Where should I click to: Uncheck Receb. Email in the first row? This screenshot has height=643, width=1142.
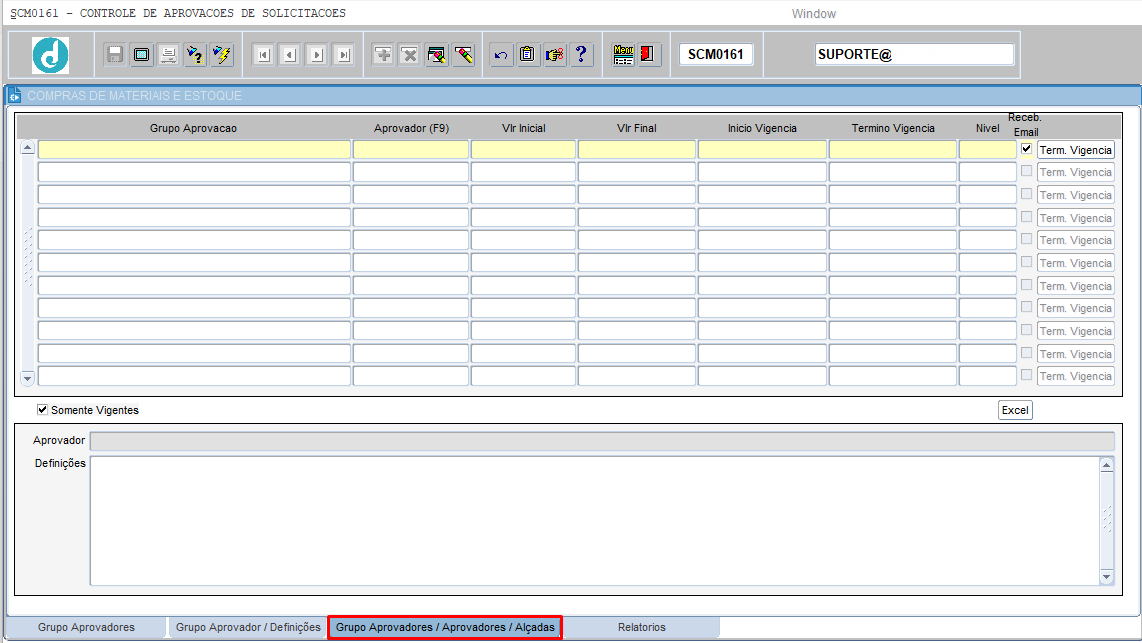1026,149
